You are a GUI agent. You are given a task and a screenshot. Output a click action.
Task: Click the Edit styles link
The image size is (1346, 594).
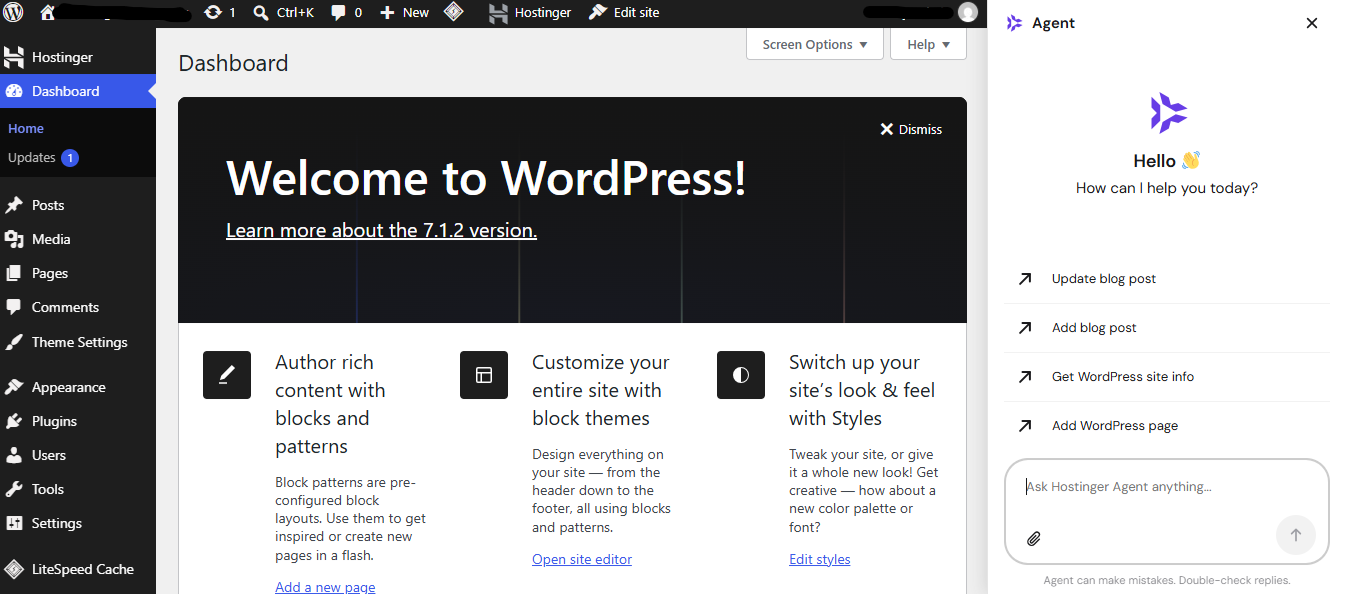pos(819,559)
